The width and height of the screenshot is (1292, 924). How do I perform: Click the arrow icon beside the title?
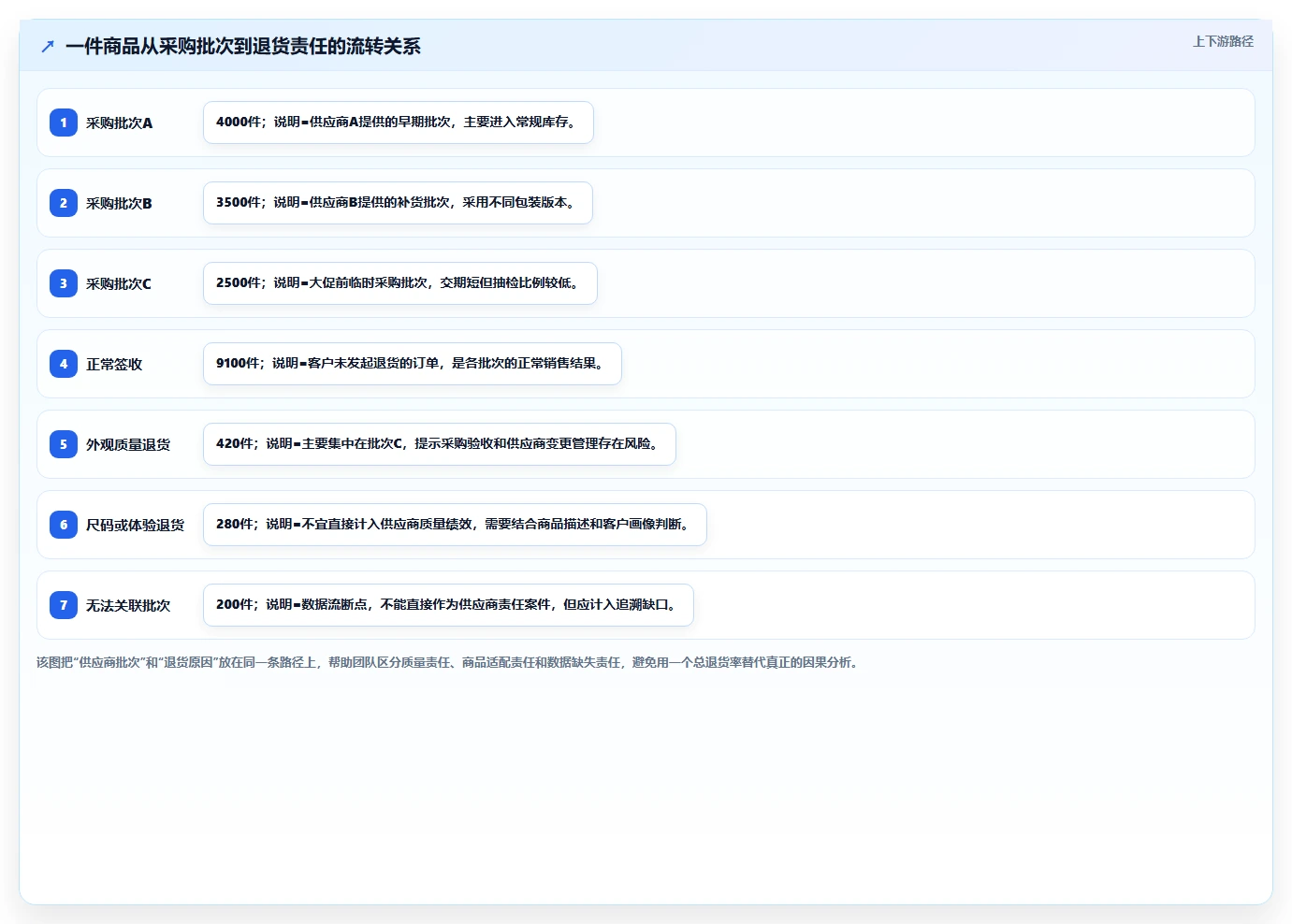(48, 46)
